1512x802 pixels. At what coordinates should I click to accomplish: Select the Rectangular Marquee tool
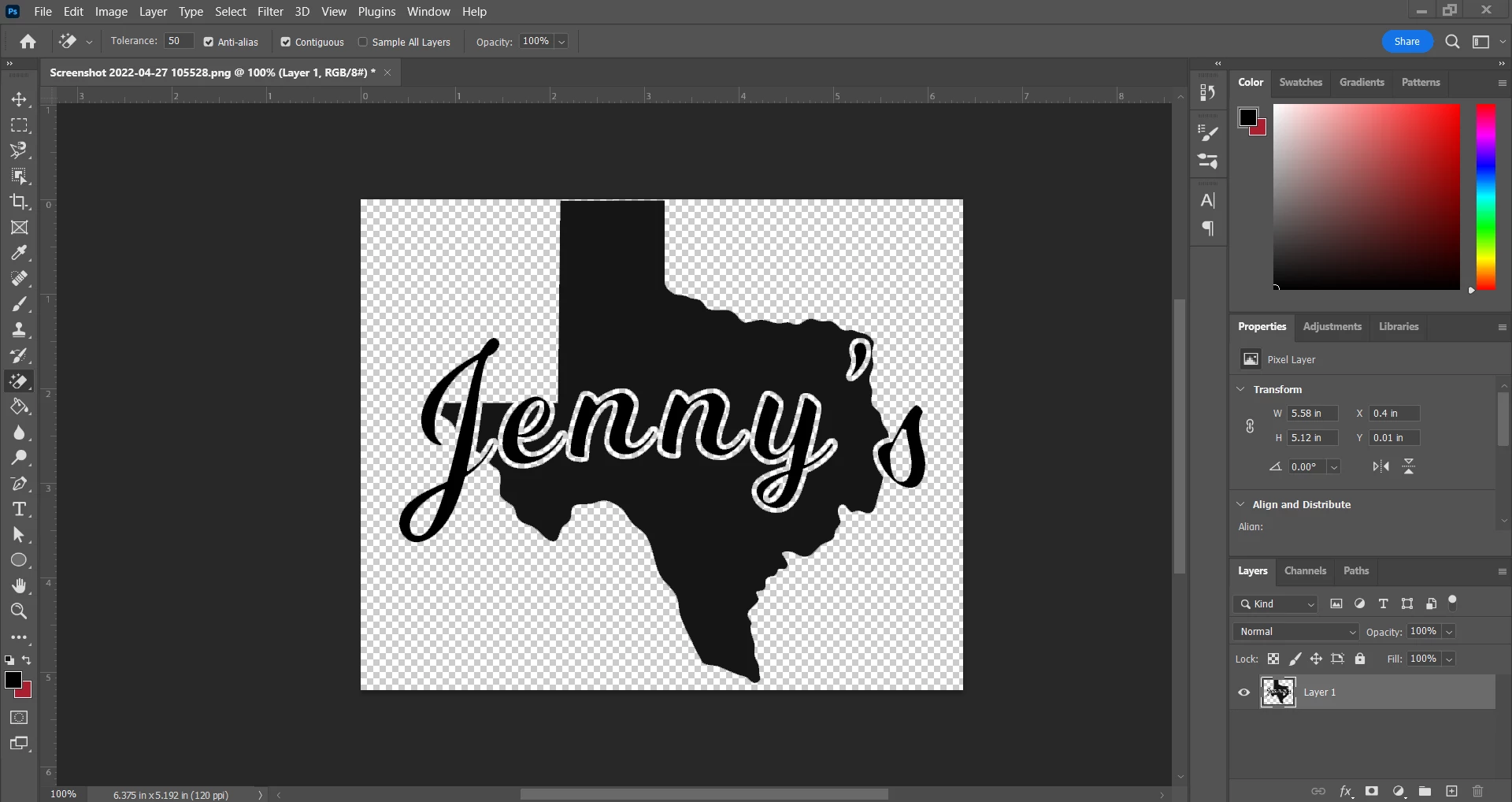tap(19, 125)
